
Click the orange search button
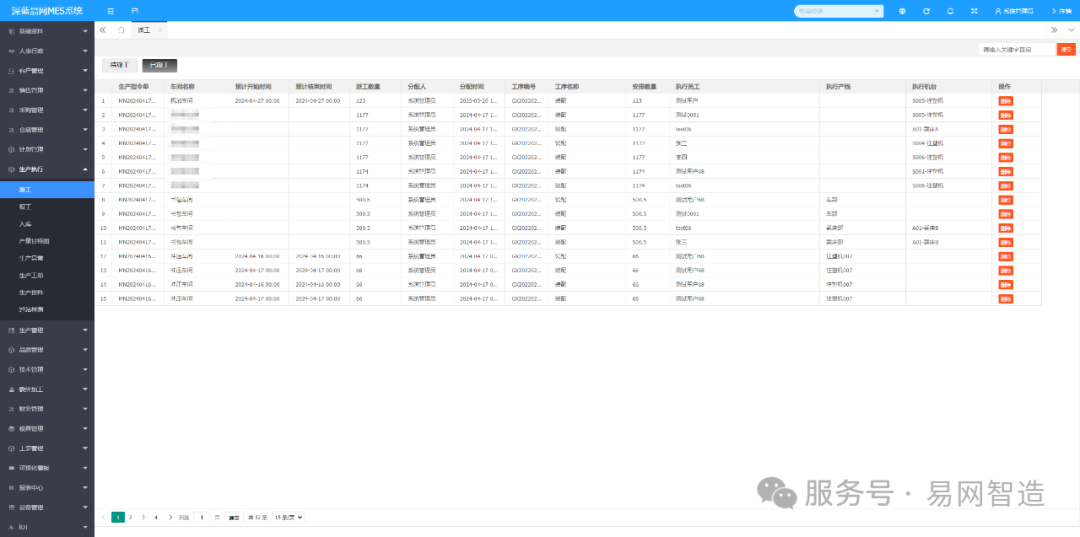(1066, 49)
